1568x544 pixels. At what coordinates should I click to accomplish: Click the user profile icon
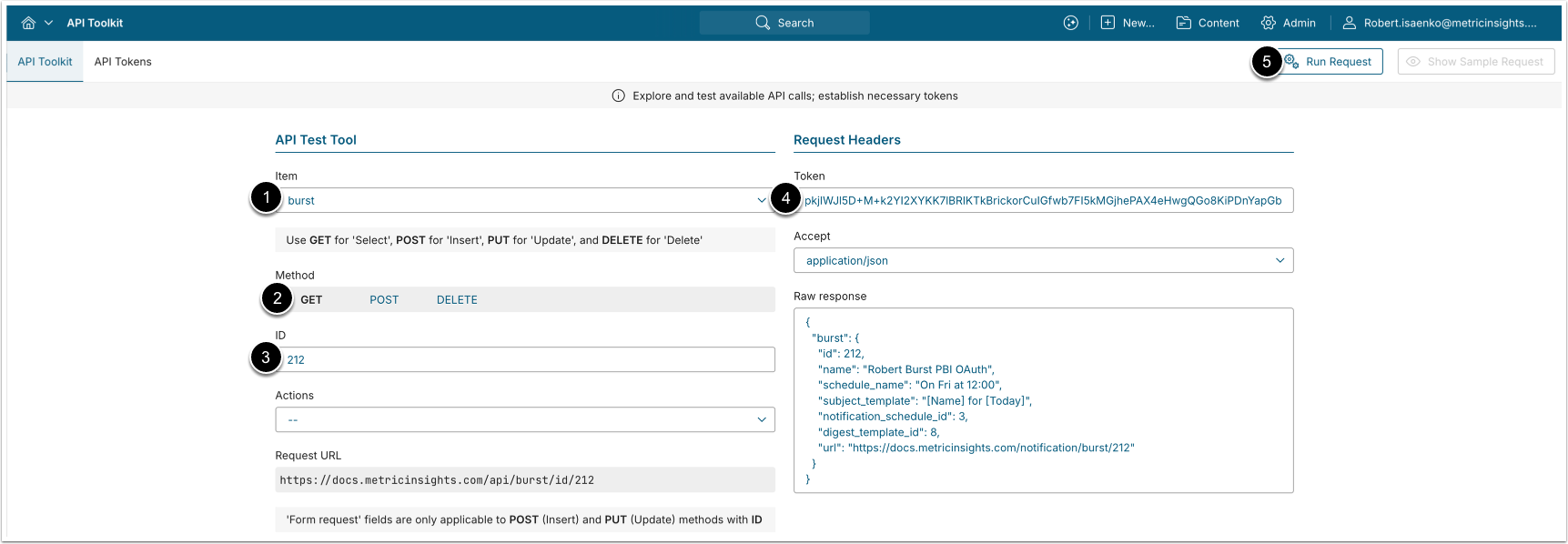pyautogui.click(x=1350, y=23)
